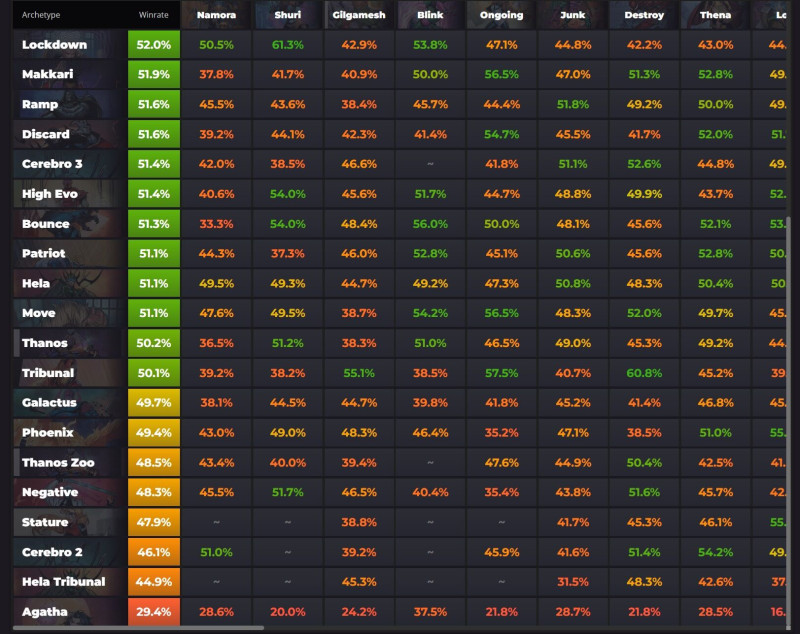The height and width of the screenshot is (634, 800).
Task: Click Phoenix vs Ongoing 35.2% cell
Action: pyautogui.click(x=502, y=433)
